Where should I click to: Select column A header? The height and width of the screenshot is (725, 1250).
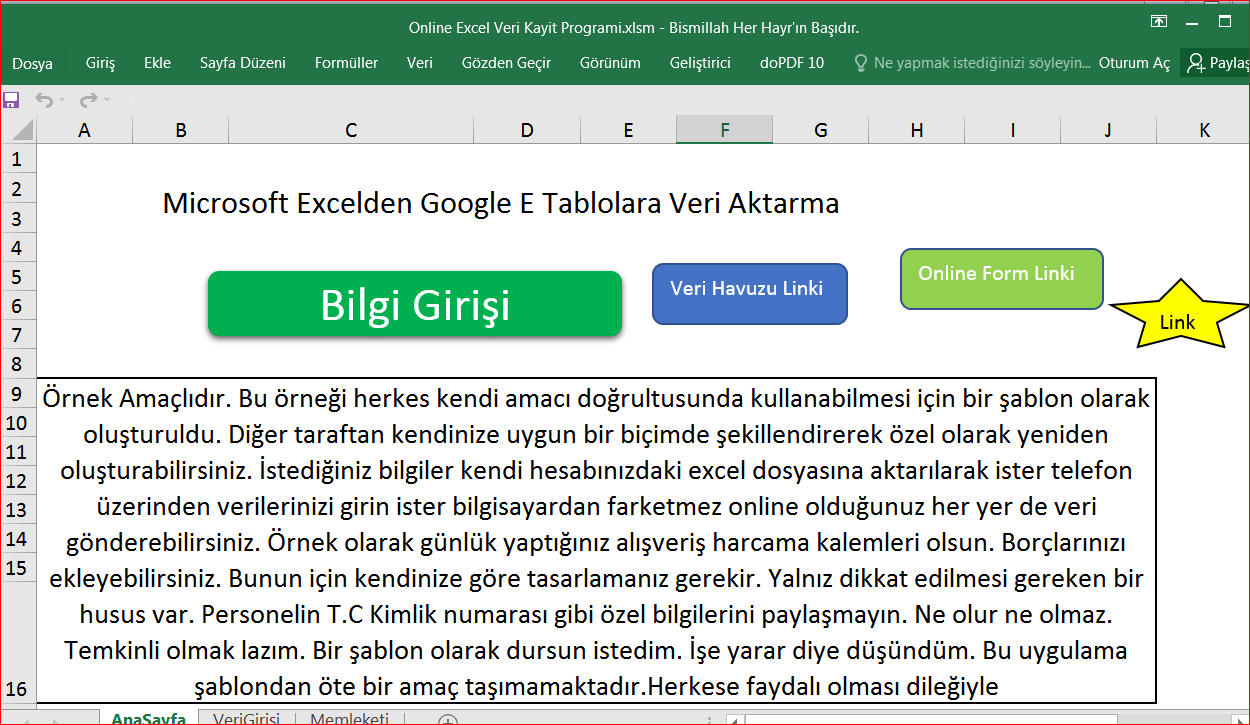tap(84, 130)
